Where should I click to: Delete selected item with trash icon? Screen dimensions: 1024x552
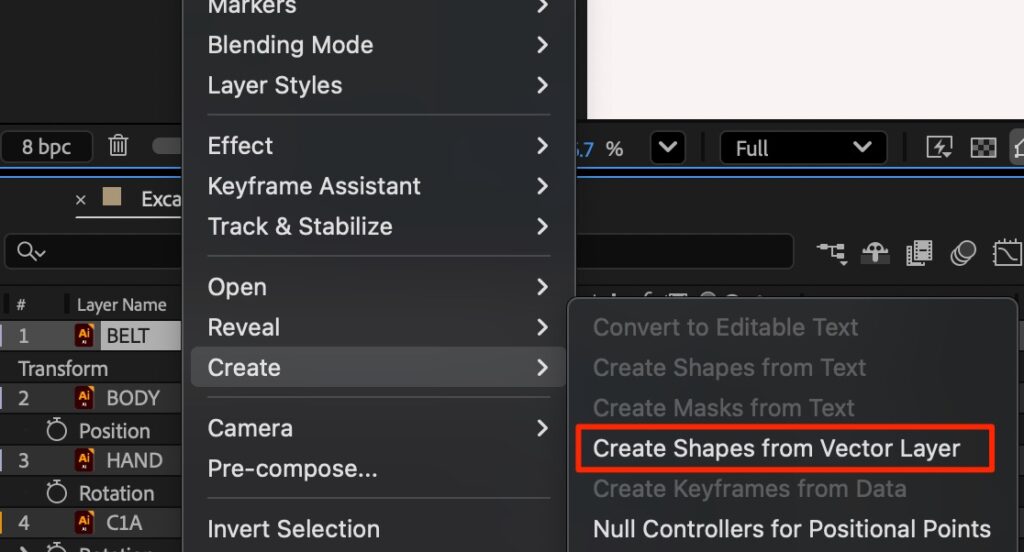(119, 147)
